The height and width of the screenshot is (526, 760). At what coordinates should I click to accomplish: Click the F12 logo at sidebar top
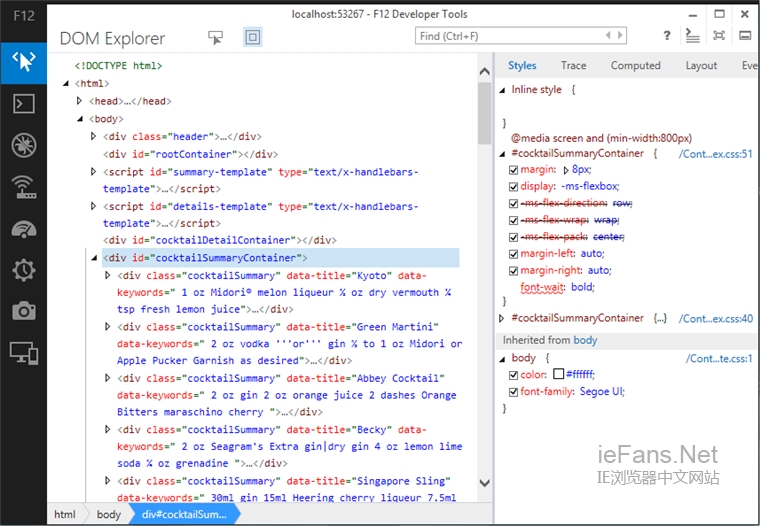click(x=23, y=16)
